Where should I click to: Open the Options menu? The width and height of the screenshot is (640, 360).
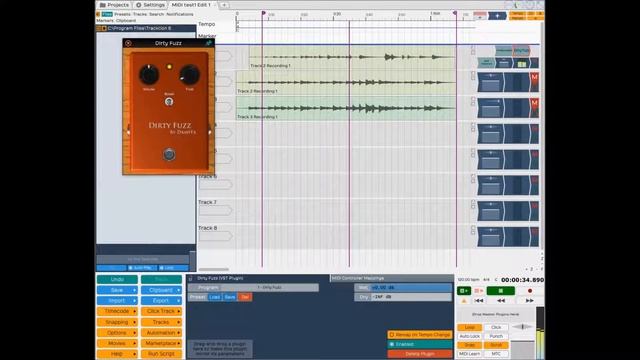[x=117, y=333]
